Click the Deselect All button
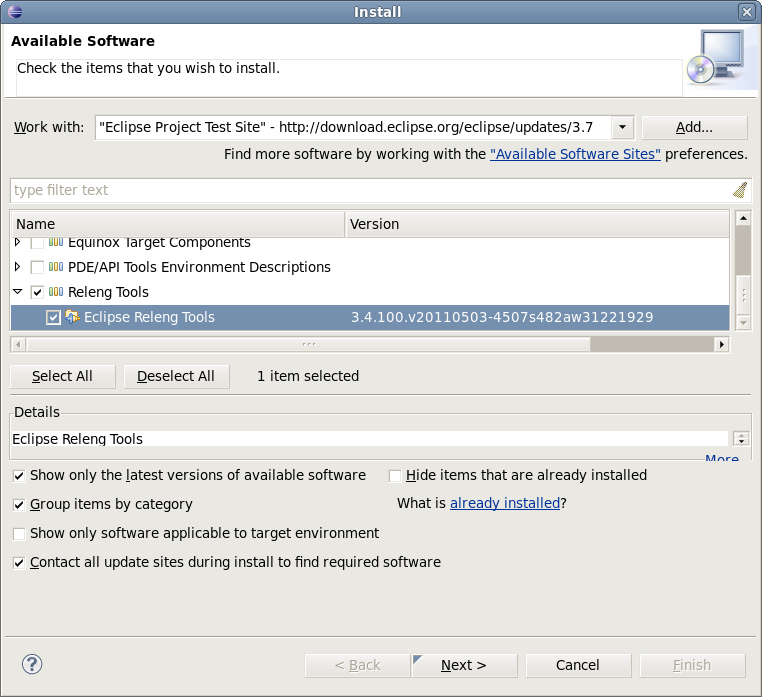Viewport: 762px width, 697px height. (176, 376)
